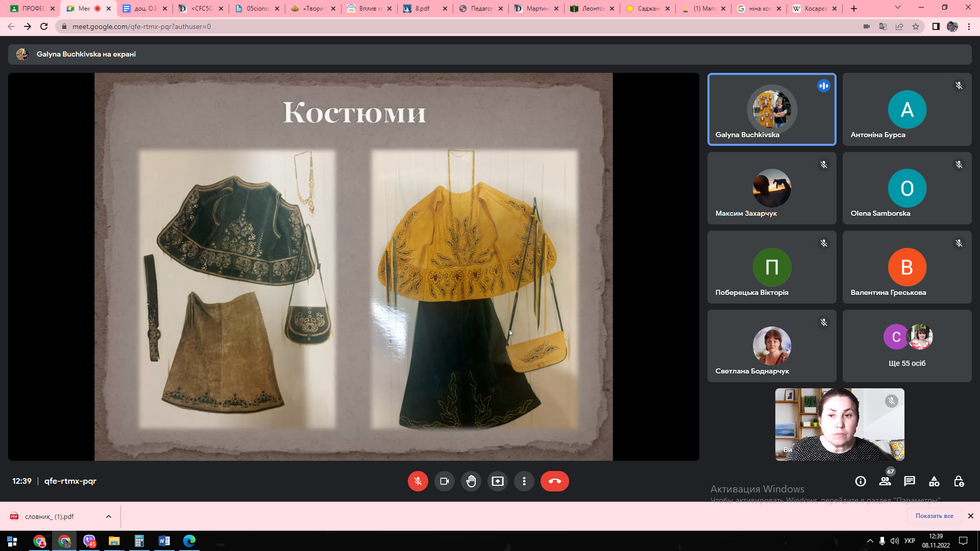Show the participants list panel
The width and height of the screenshot is (980, 551).
885,481
